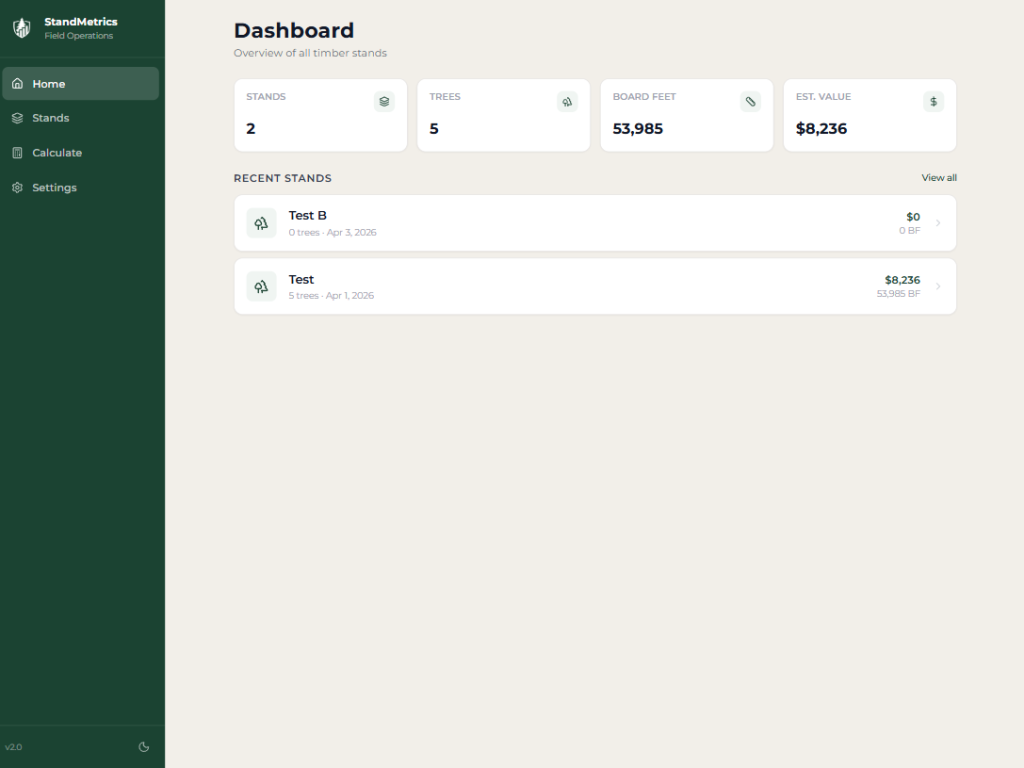Screen dimensions: 1024x768
Task: Click the tree icon beside Test B
Action: [x=261, y=223]
